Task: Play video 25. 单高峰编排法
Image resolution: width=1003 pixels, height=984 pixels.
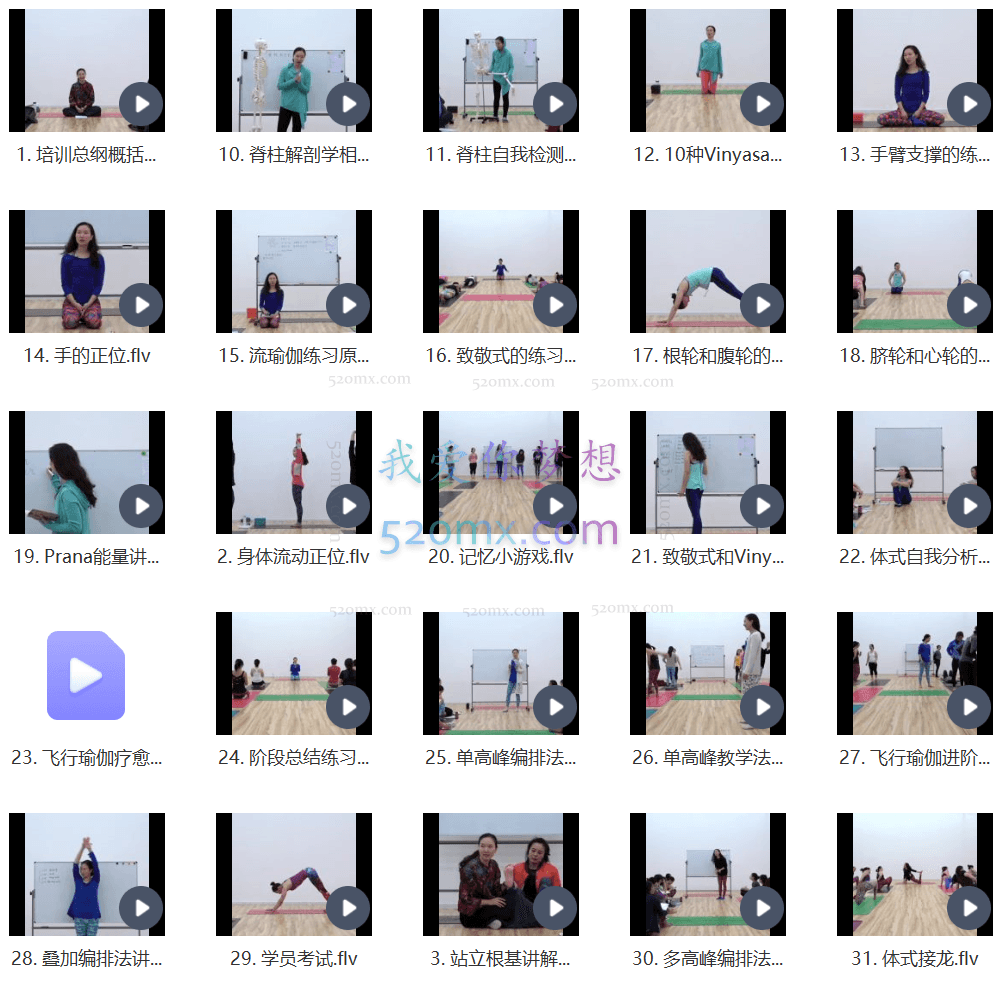Action: 555,707
